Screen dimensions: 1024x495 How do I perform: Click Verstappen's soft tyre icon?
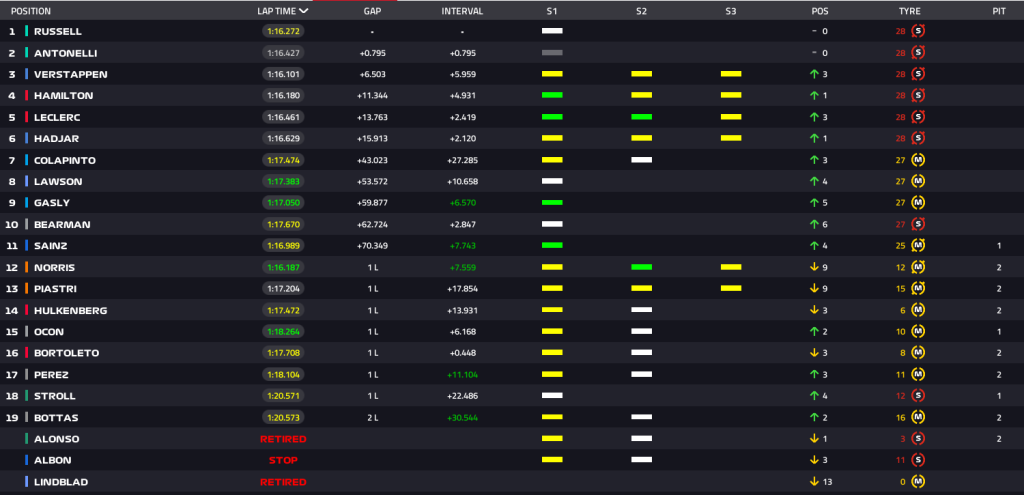coord(918,74)
